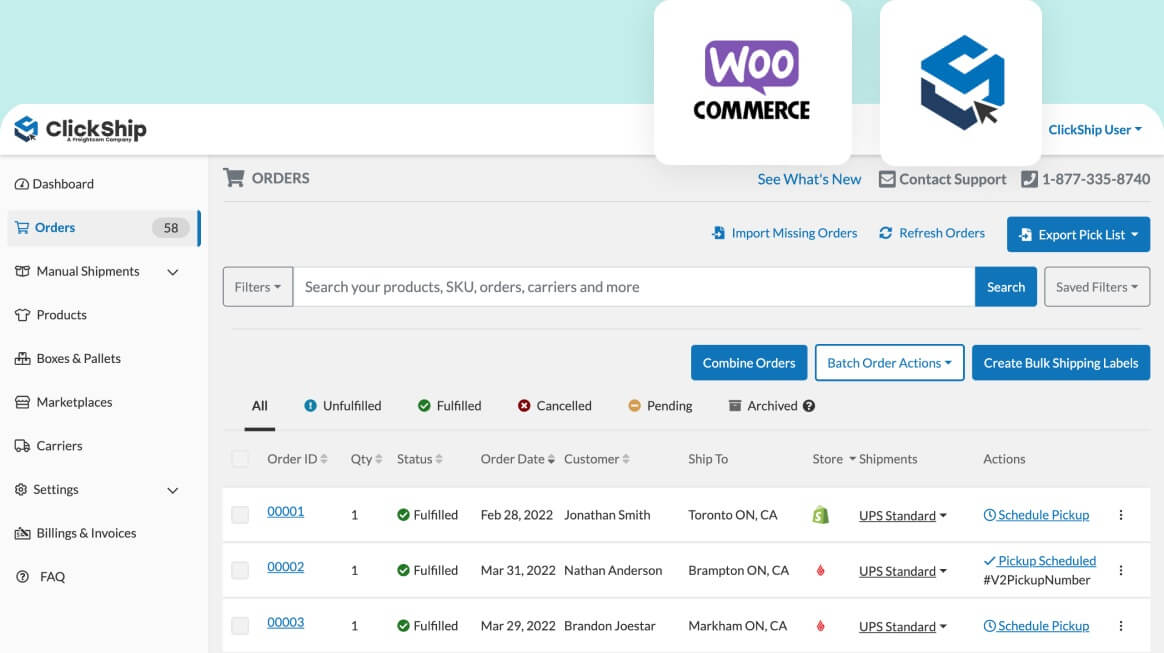
Task: Select Products in the sidebar
Action: tap(60, 314)
